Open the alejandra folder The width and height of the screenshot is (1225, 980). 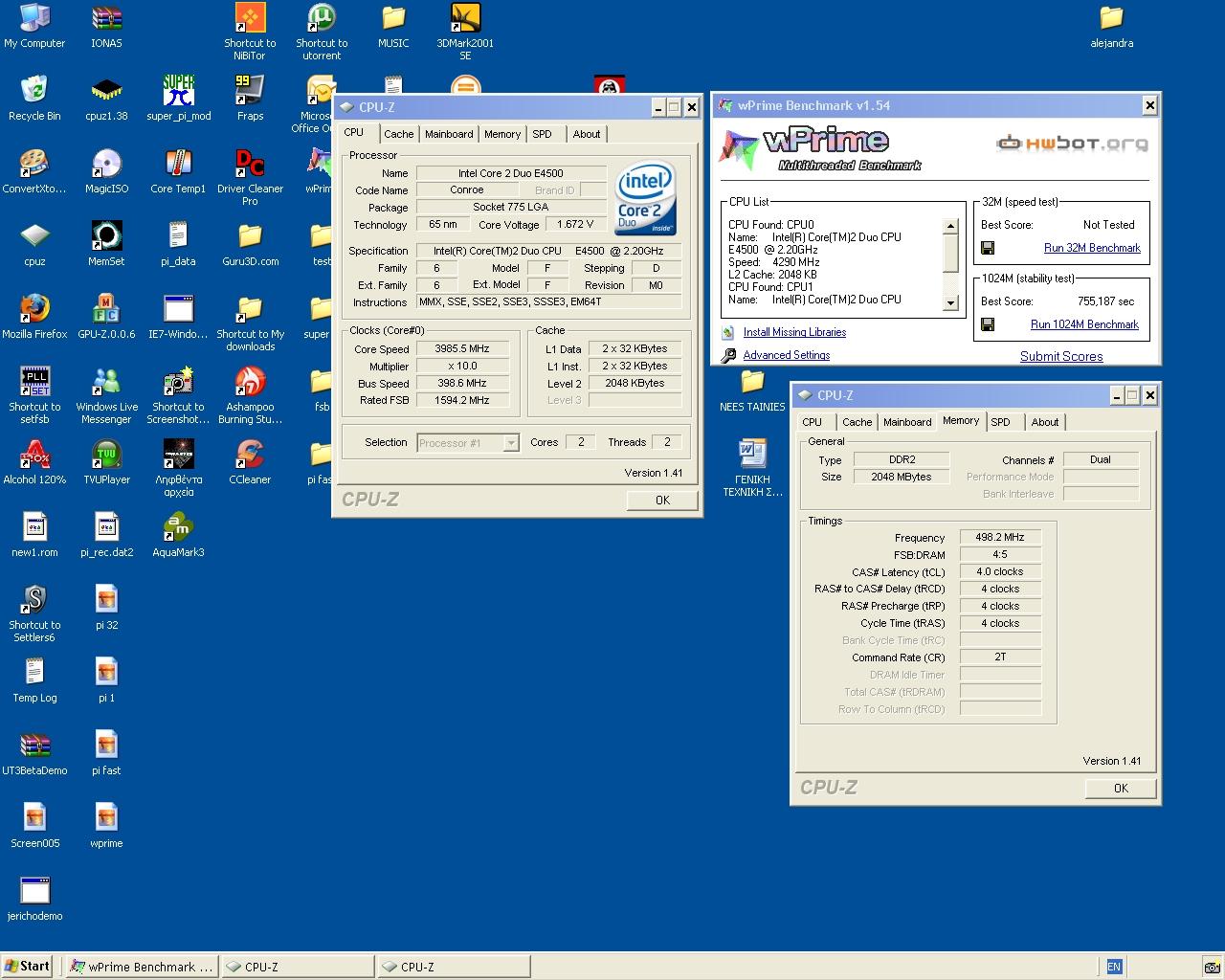pyautogui.click(x=1111, y=26)
